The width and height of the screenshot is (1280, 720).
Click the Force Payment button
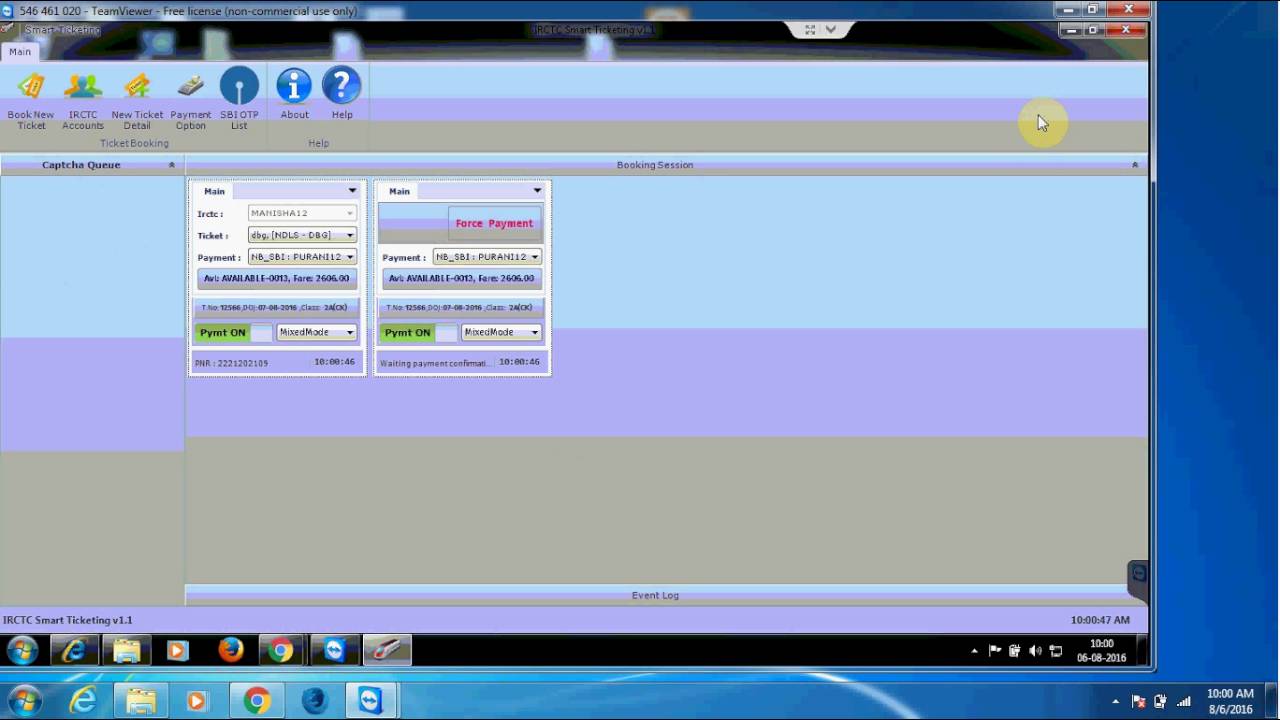click(x=494, y=223)
